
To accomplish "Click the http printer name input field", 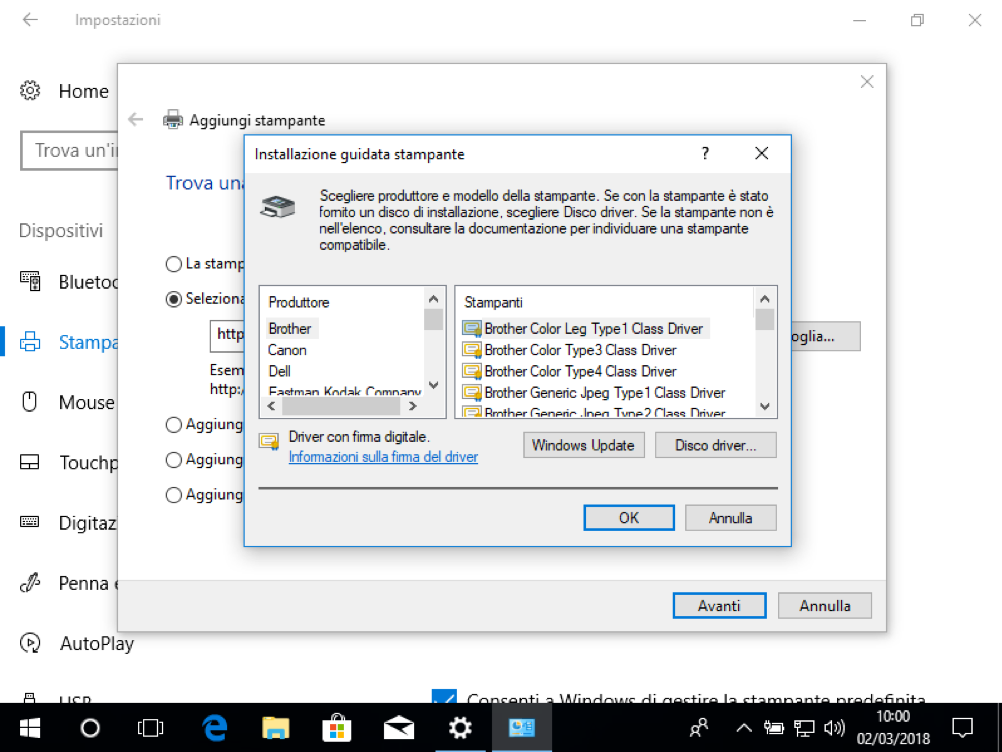I will point(227,335).
